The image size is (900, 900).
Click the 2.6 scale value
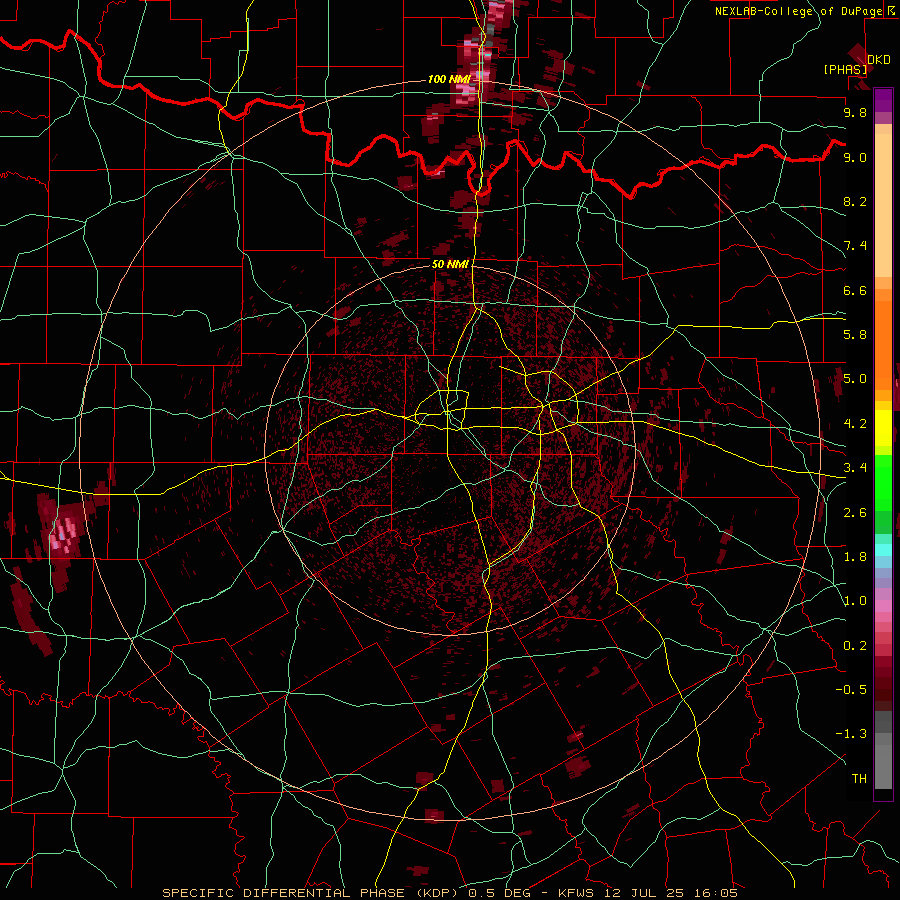855,513
